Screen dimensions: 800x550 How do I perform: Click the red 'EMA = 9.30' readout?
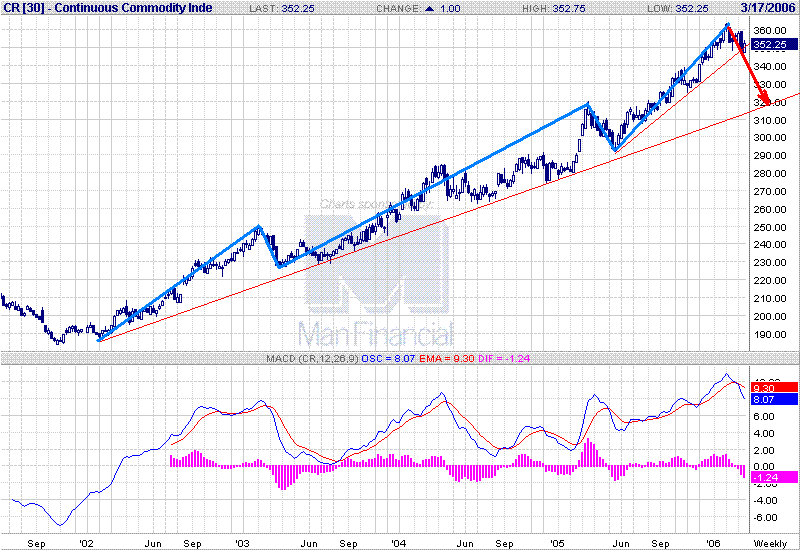pos(446,359)
